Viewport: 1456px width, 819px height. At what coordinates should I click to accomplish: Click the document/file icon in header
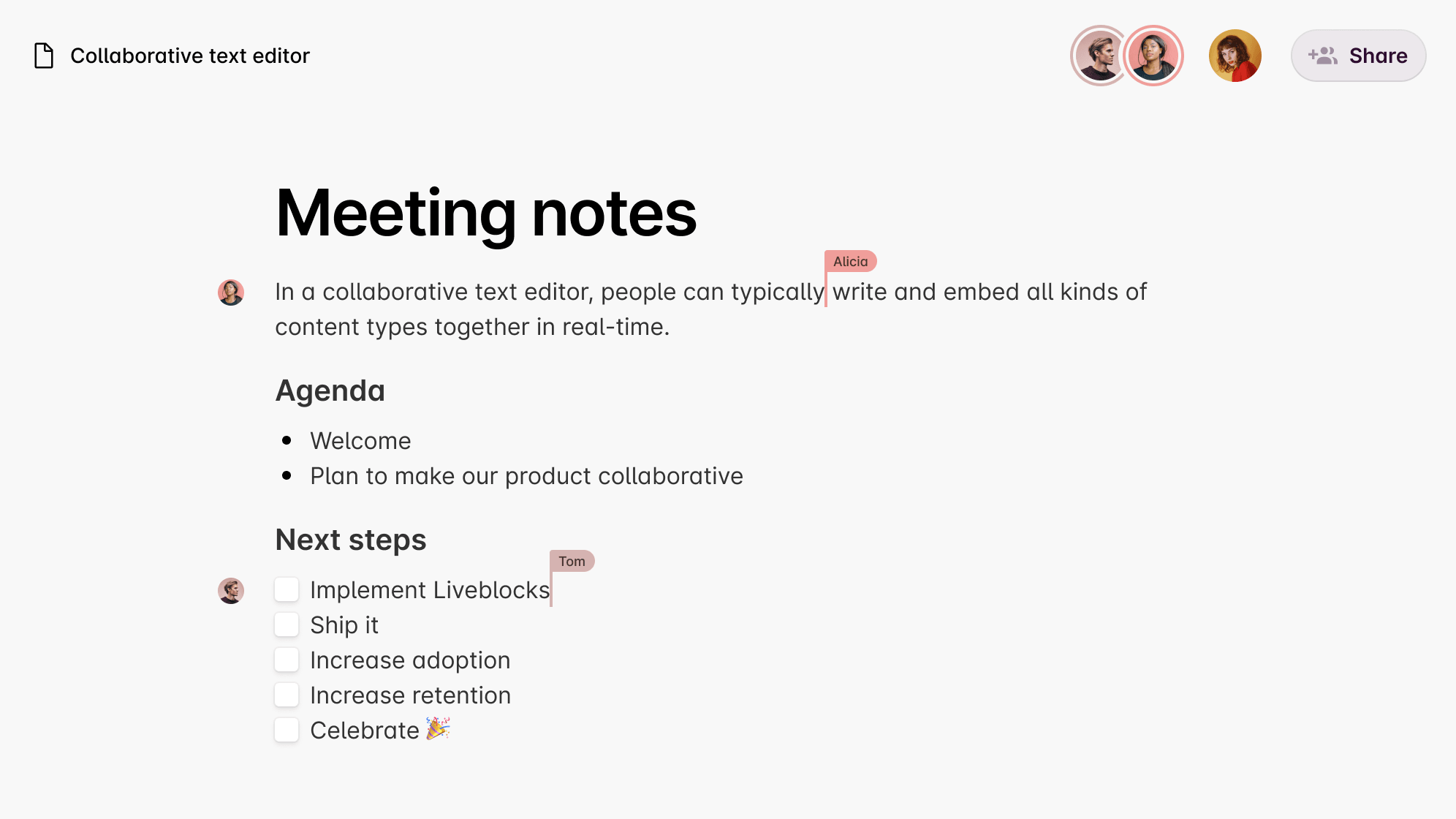45,56
